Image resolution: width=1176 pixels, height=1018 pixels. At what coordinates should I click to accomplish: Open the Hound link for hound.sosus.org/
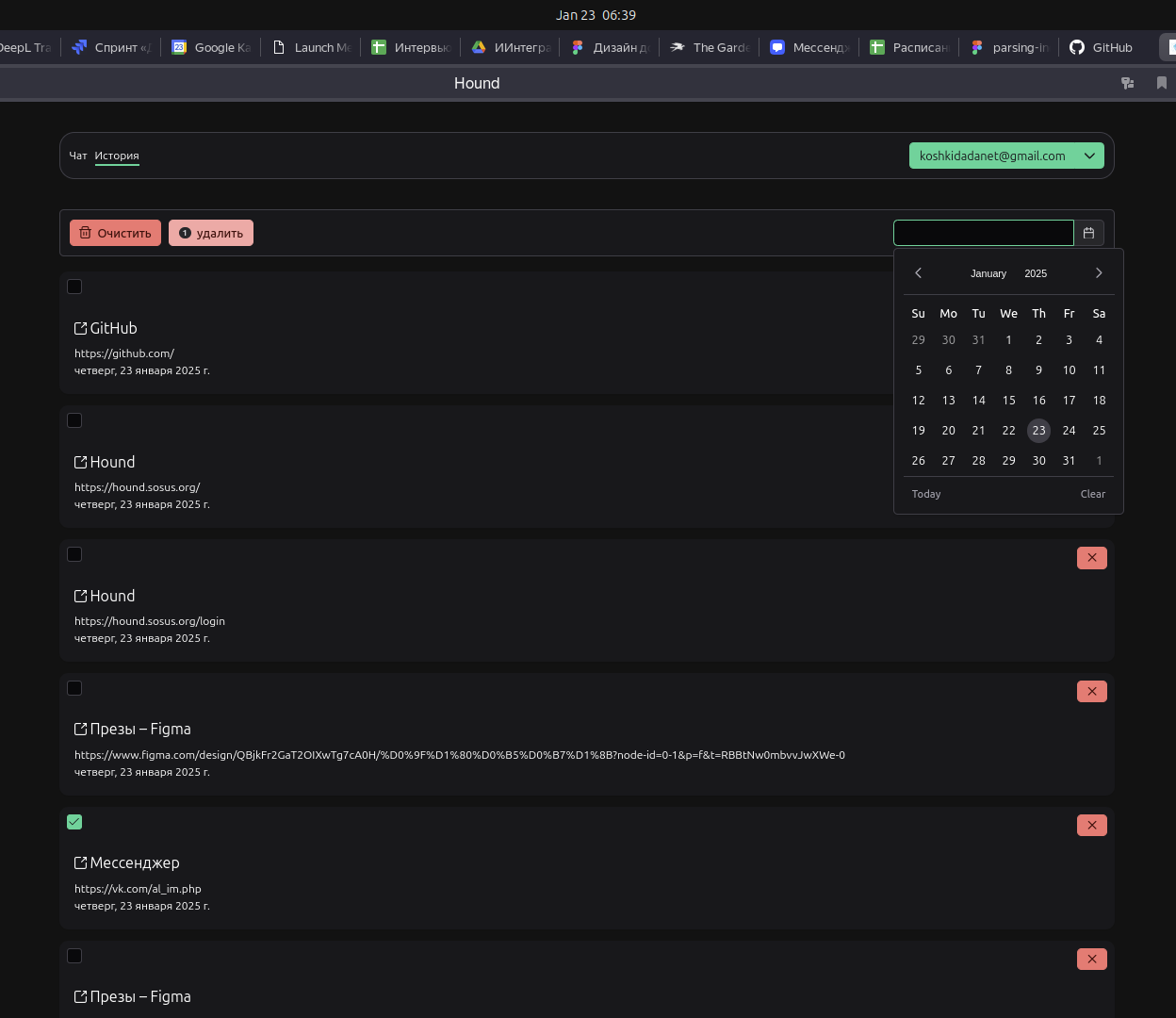coord(112,462)
